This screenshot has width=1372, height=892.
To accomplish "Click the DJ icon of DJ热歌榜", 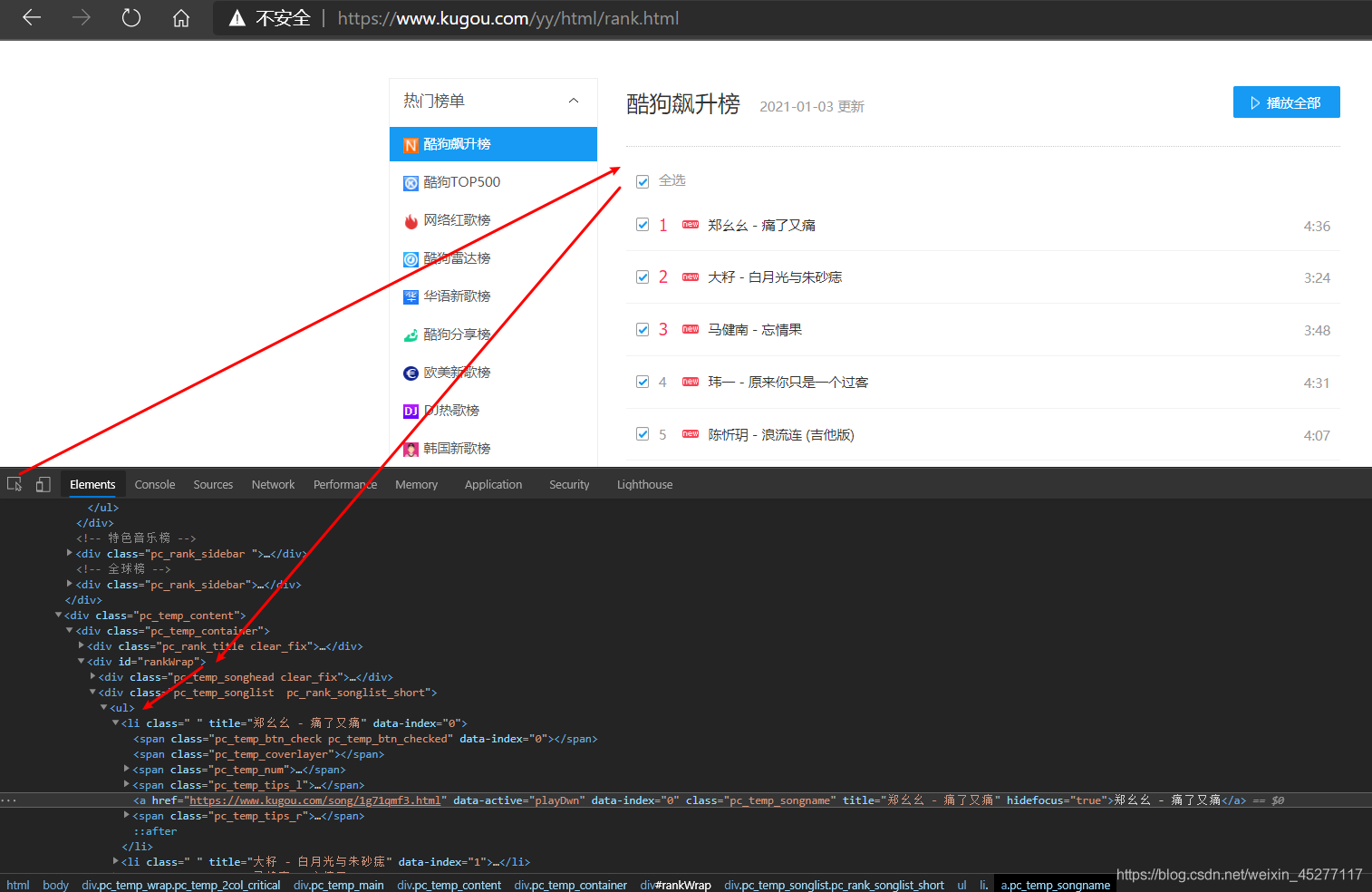I will pyautogui.click(x=411, y=412).
